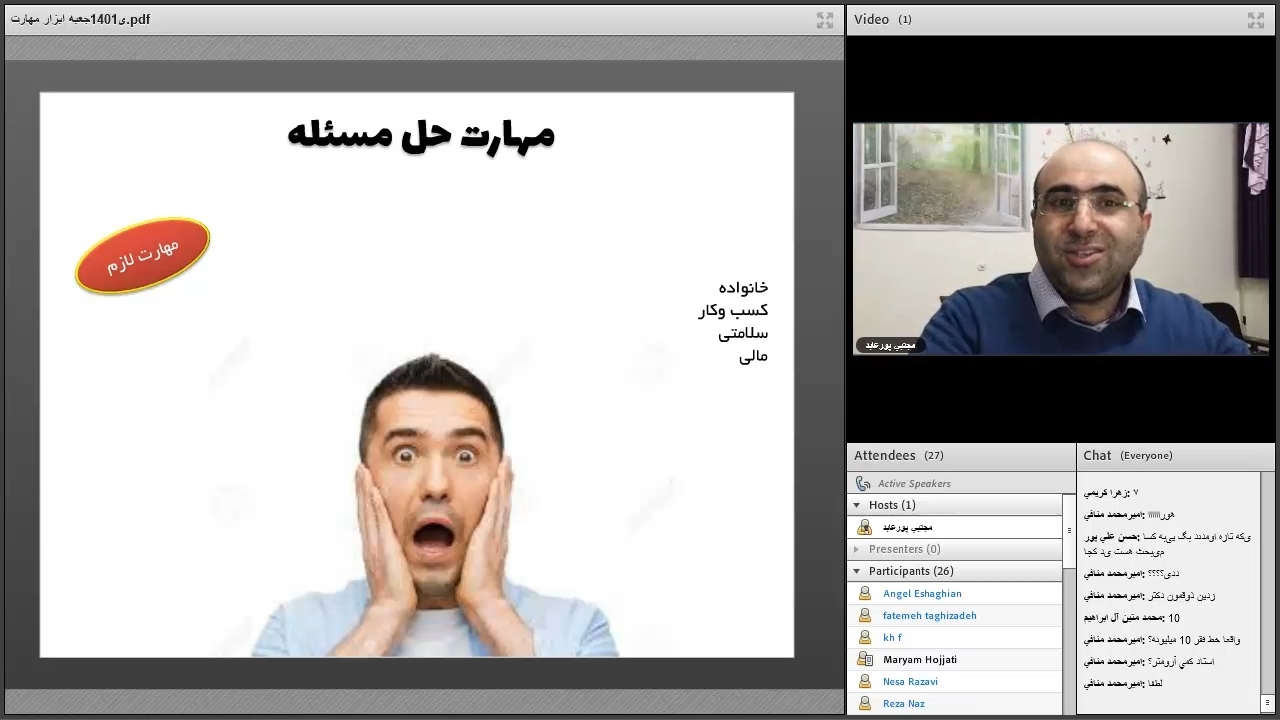The width and height of the screenshot is (1280, 720).
Task: Click the host avatar icon in Hosts list
Action: pos(865,527)
